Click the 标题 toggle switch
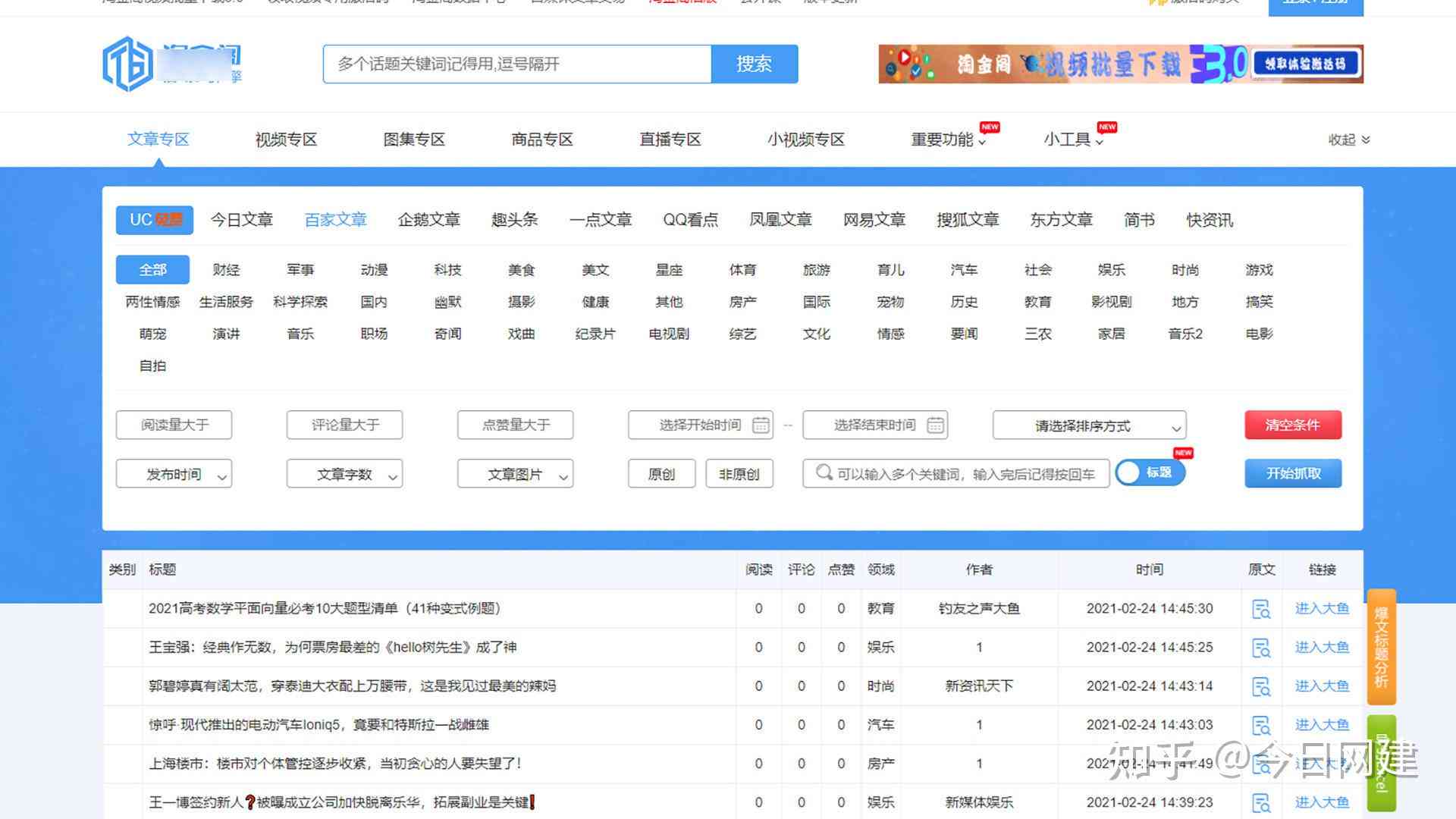Viewport: 1456px width, 819px height. tap(1148, 472)
